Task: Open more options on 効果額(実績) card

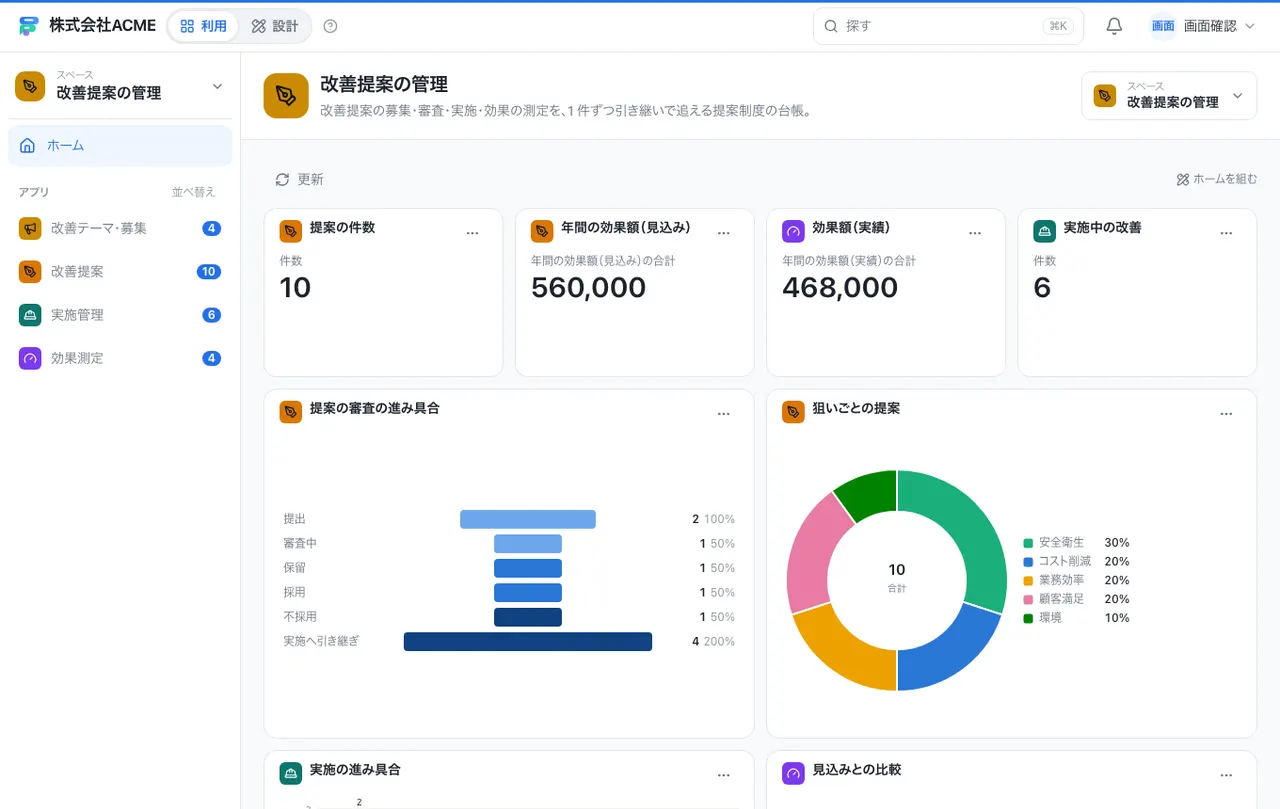Action: (x=975, y=233)
